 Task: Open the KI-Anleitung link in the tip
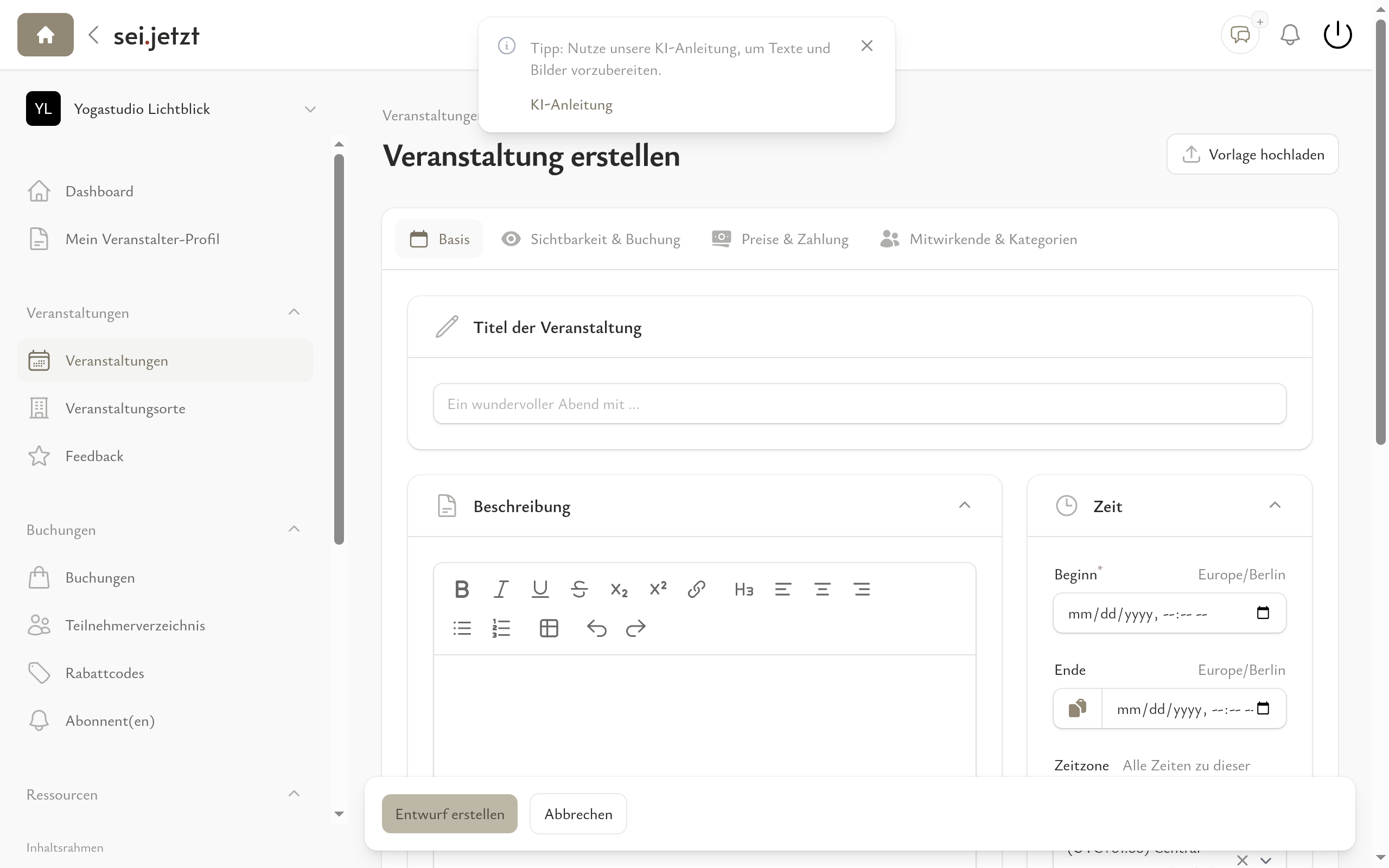tap(571, 105)
